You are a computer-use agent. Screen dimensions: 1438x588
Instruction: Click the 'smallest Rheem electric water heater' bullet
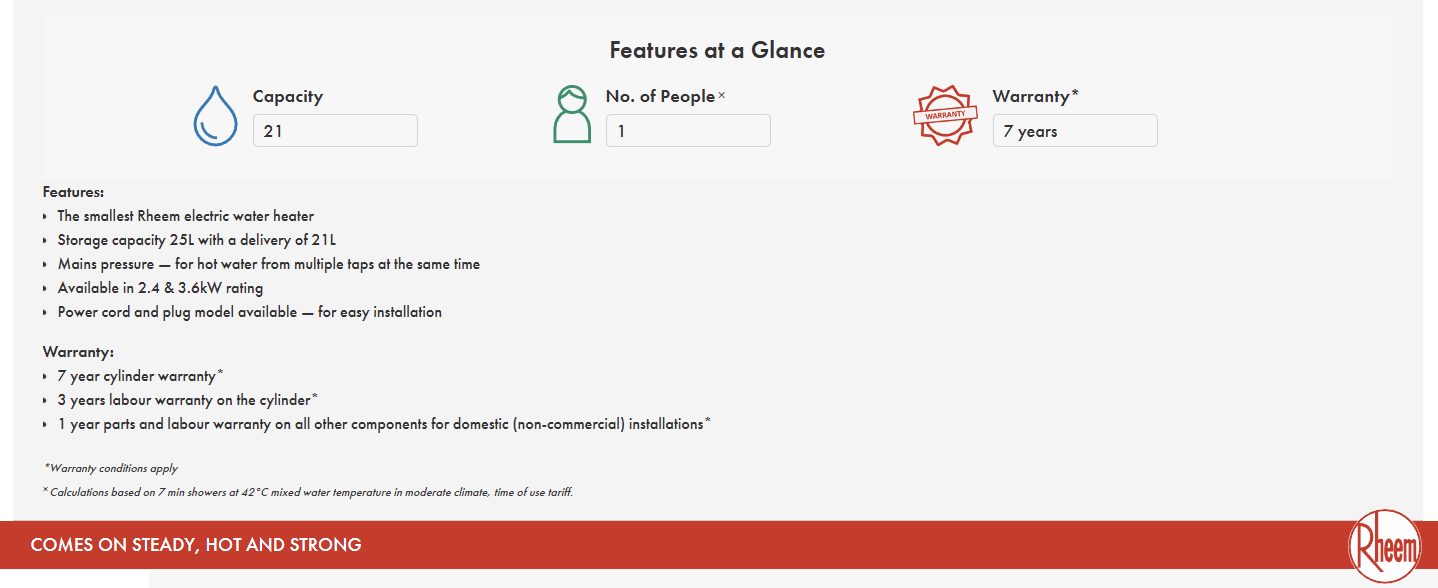186,216
